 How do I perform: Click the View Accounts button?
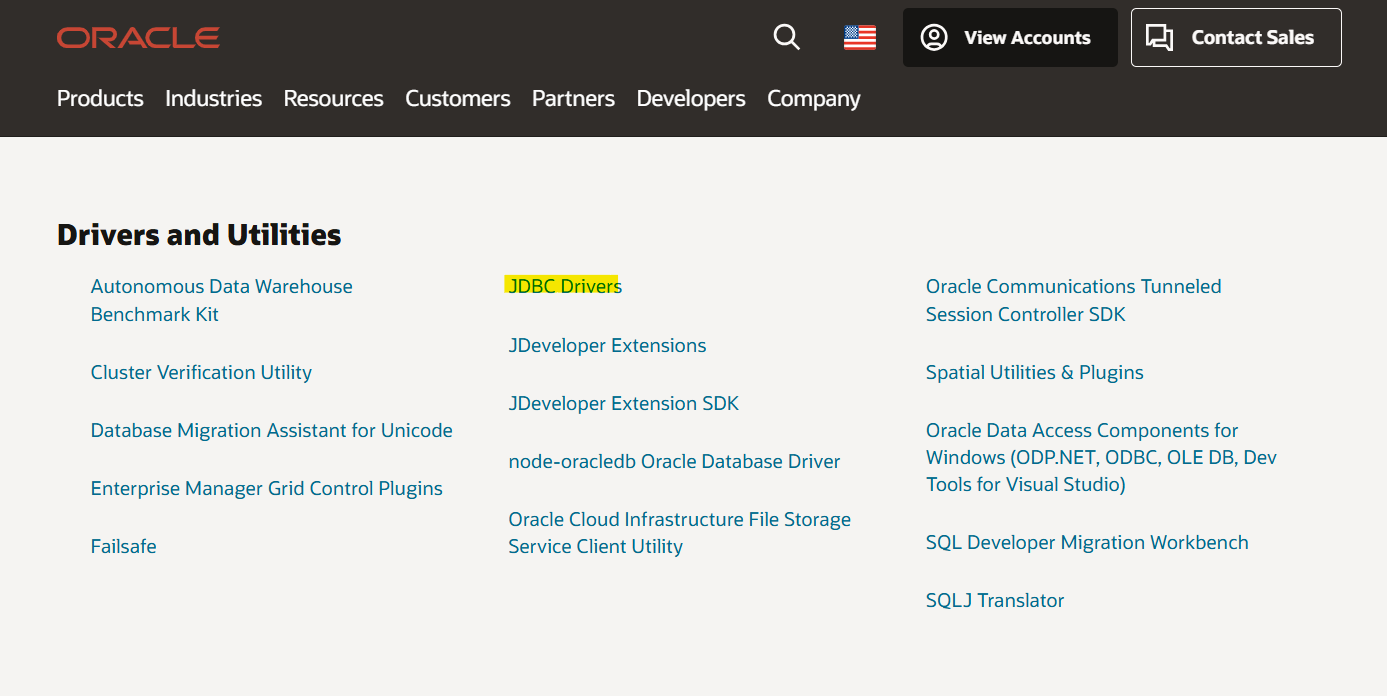1010,38
